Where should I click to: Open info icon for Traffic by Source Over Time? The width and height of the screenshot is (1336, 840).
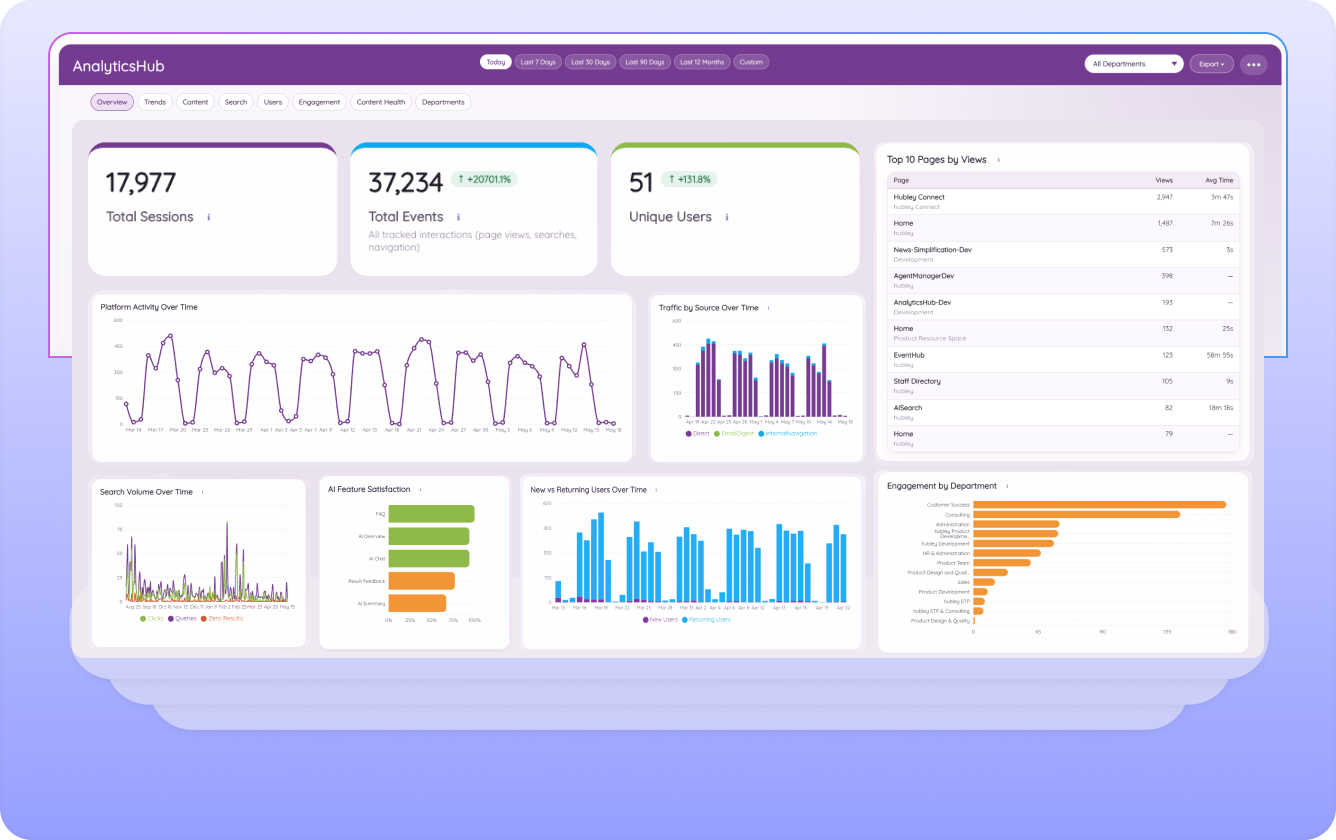[768, 308]
